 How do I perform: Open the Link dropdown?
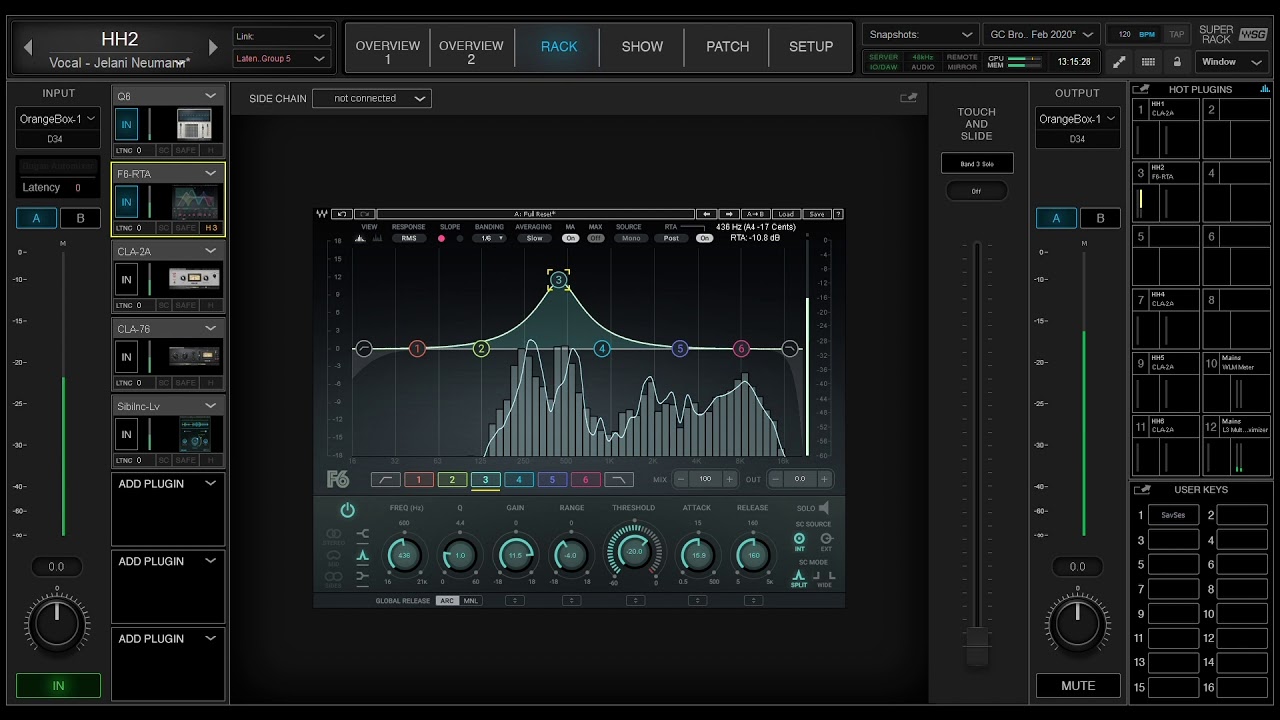pyautogui.click(x=281, y=36)
